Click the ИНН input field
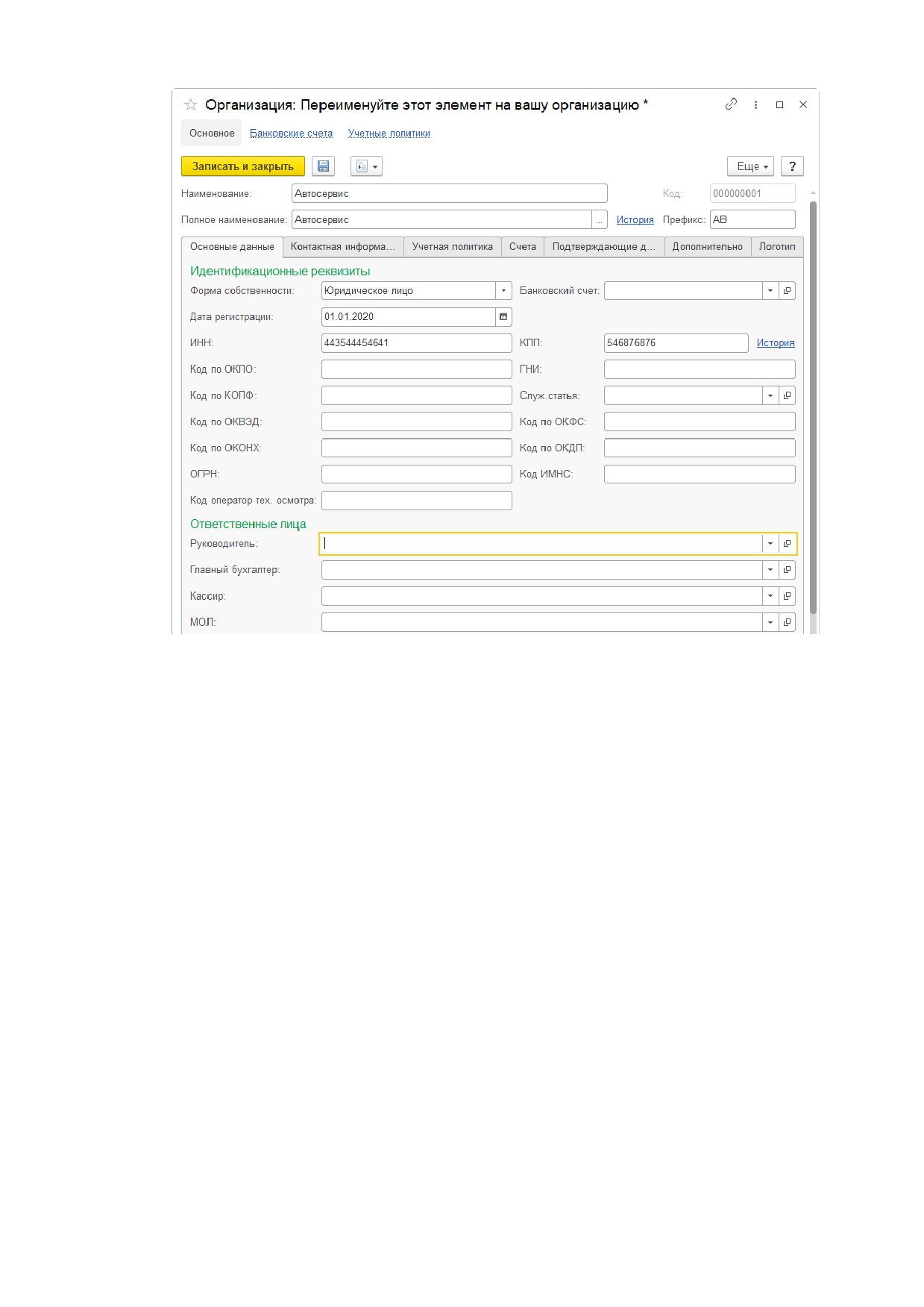This screenshot has height=1307, width=924. (417, 343)
